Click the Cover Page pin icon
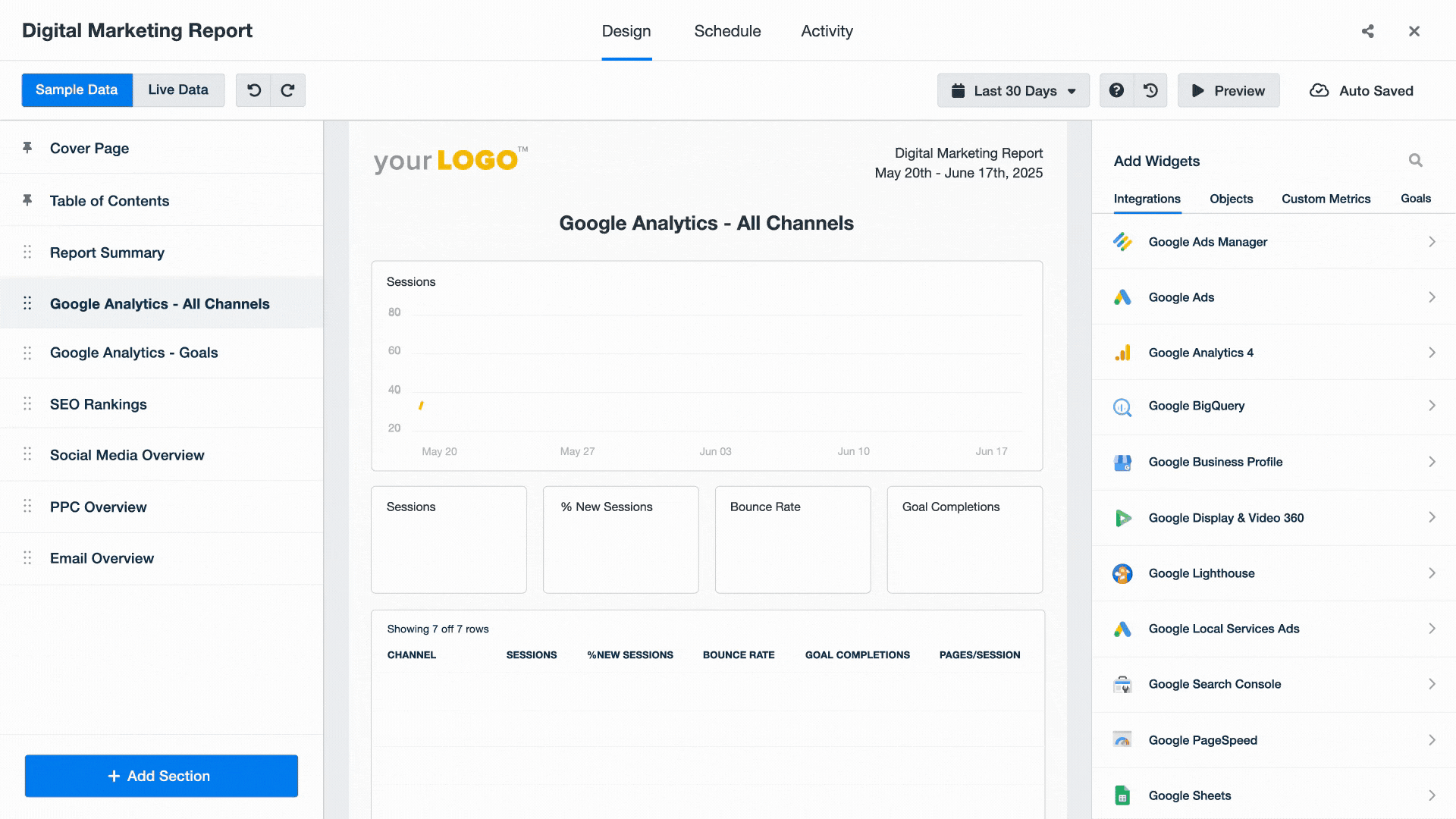The width and height of the screenshot is (1456, 819). 27,148
